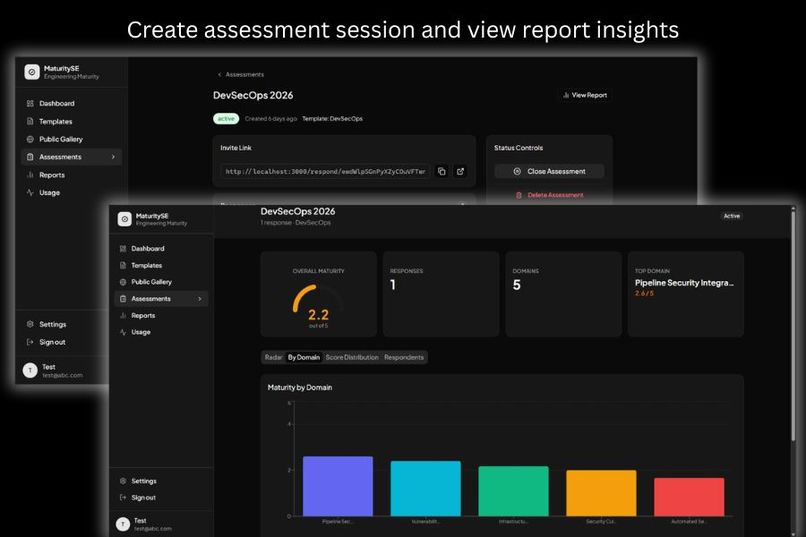806x537 pixels.
Task: Click Top Domain Pipeline Security card
Action: (x=686, y=294)
